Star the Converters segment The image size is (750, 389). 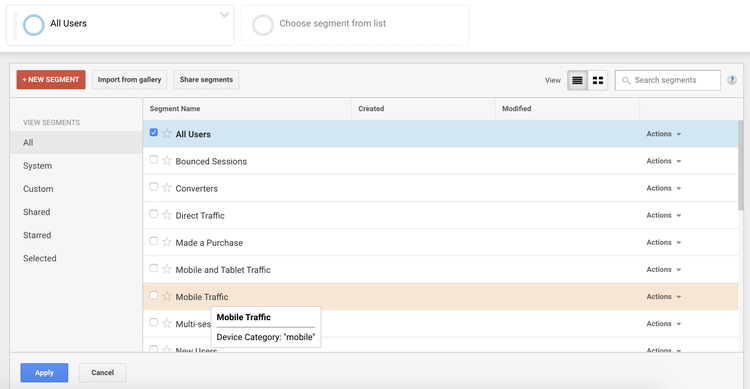pyautogui.click(x=167, y=188)
